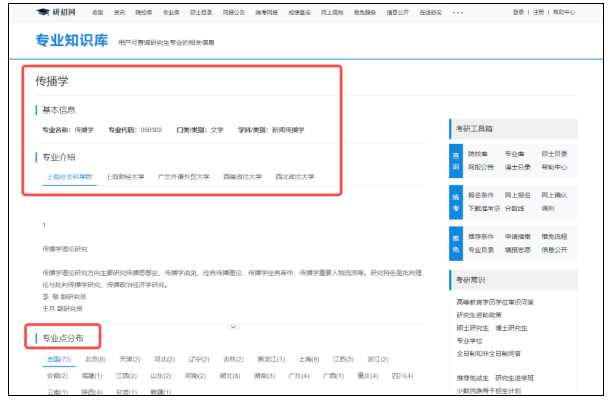Open the more options ellipsis in navbar

(x=458, y=13)
